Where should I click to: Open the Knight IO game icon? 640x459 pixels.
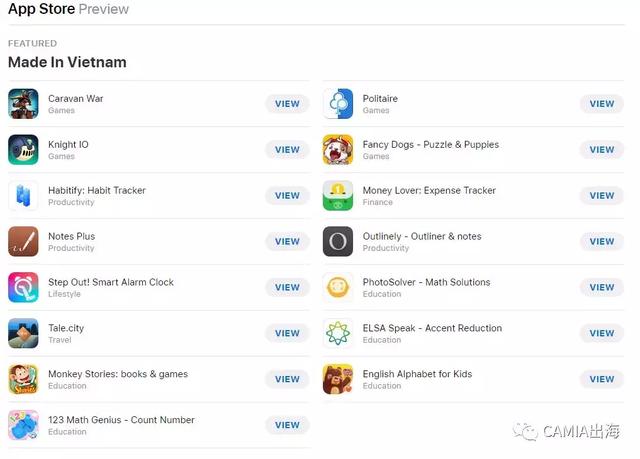(x=23, y=150)
